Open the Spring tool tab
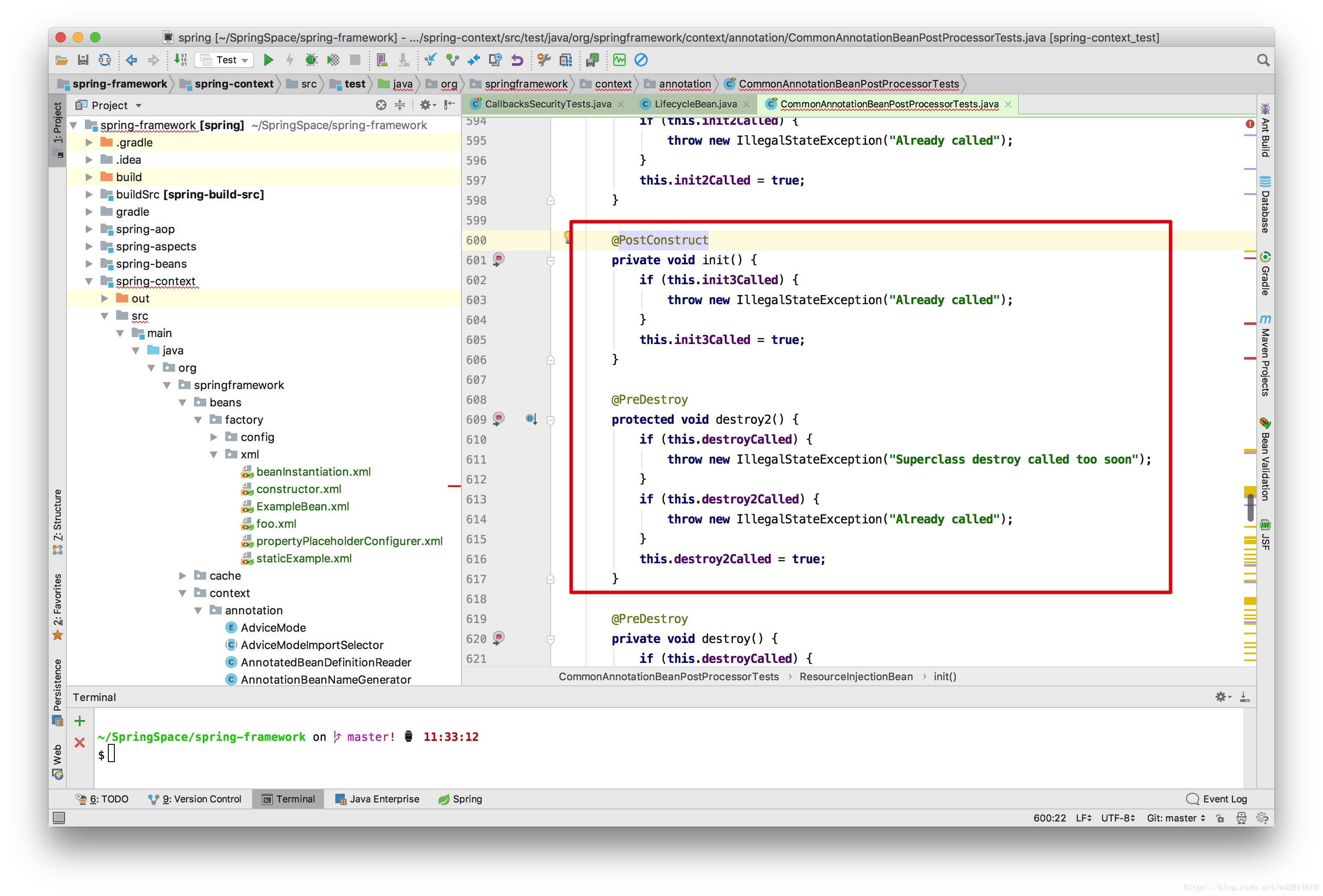This screenshot has height=896, width=1323. (x=460, y=799)
